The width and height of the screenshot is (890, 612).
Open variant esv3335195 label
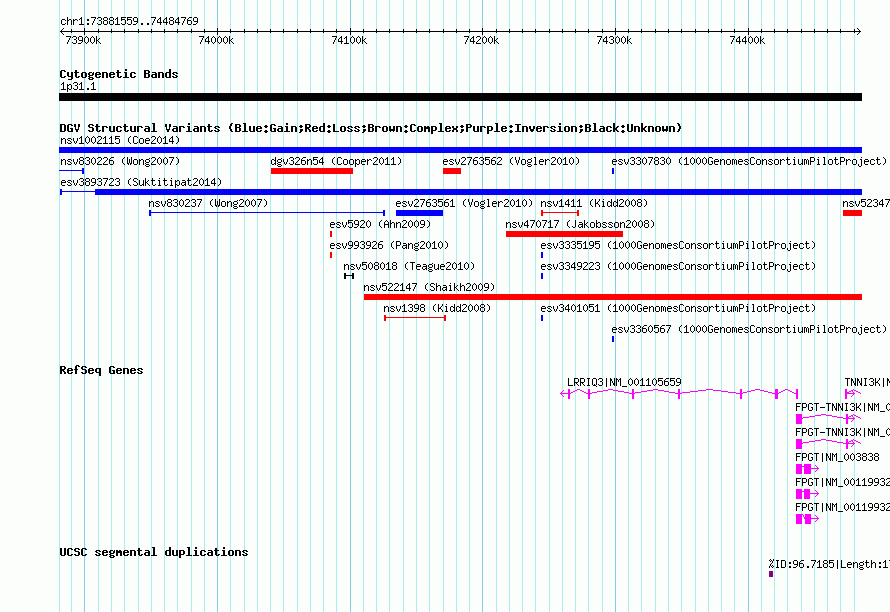click(678, 245)
